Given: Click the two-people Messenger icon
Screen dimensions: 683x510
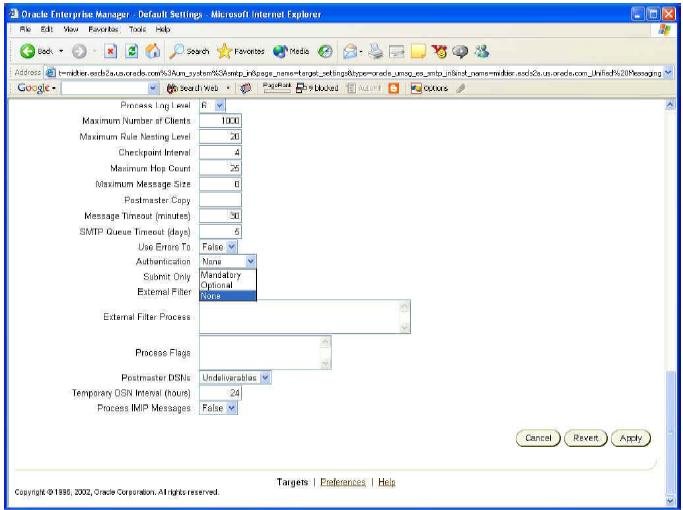Looking at the screenshot, I should pos(482,51).
